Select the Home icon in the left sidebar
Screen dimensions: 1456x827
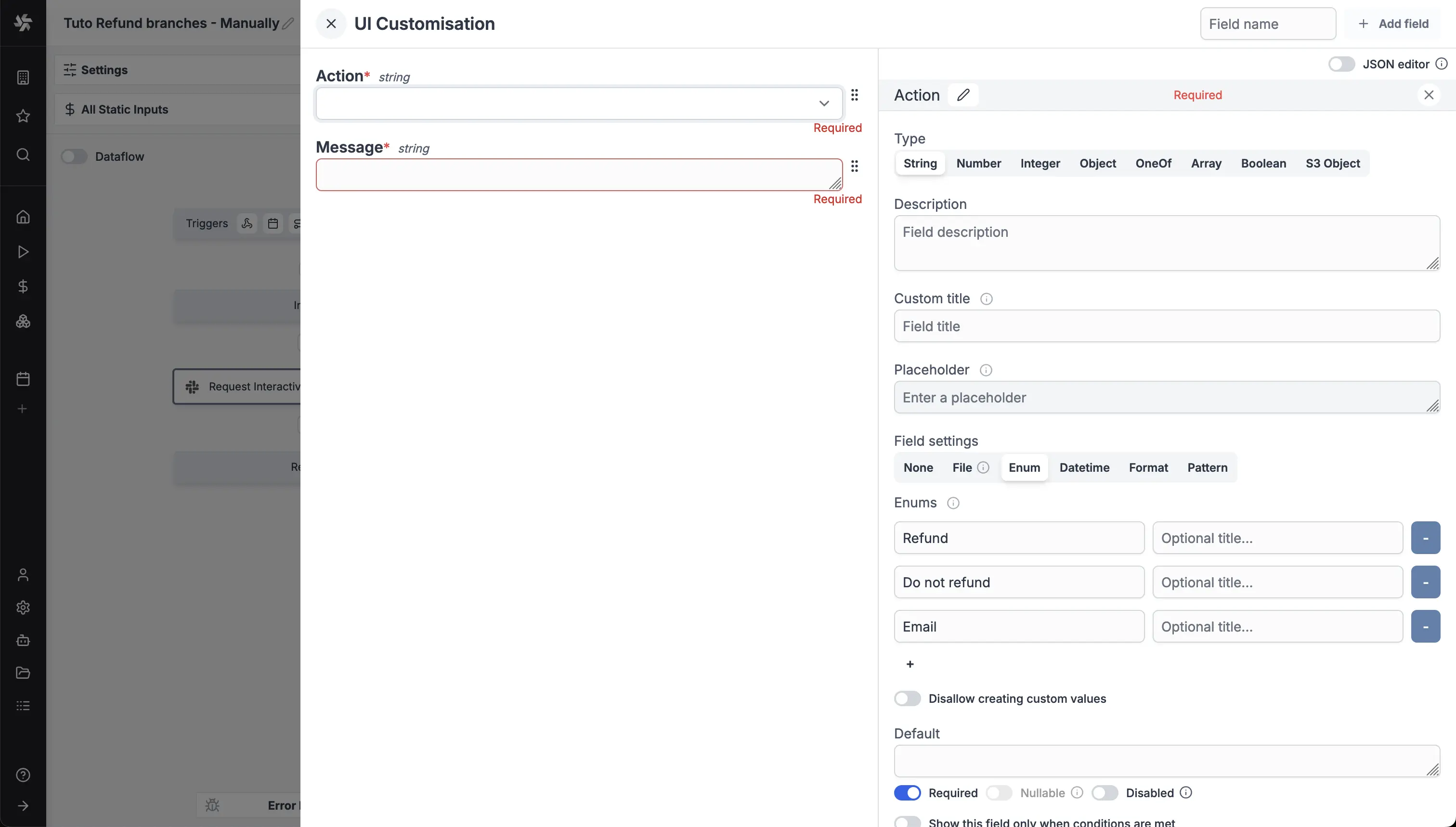23,217
